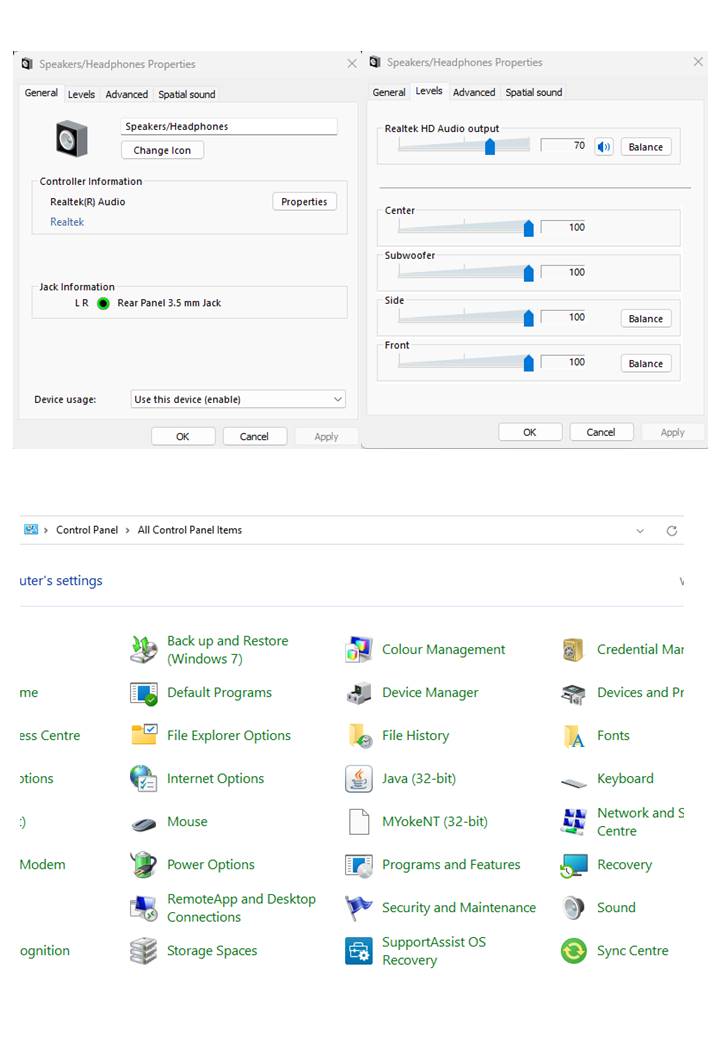Open the Java (32-bit) icon
The height and width of the screenshot is (1040, 720).
[x=359, y=779]
